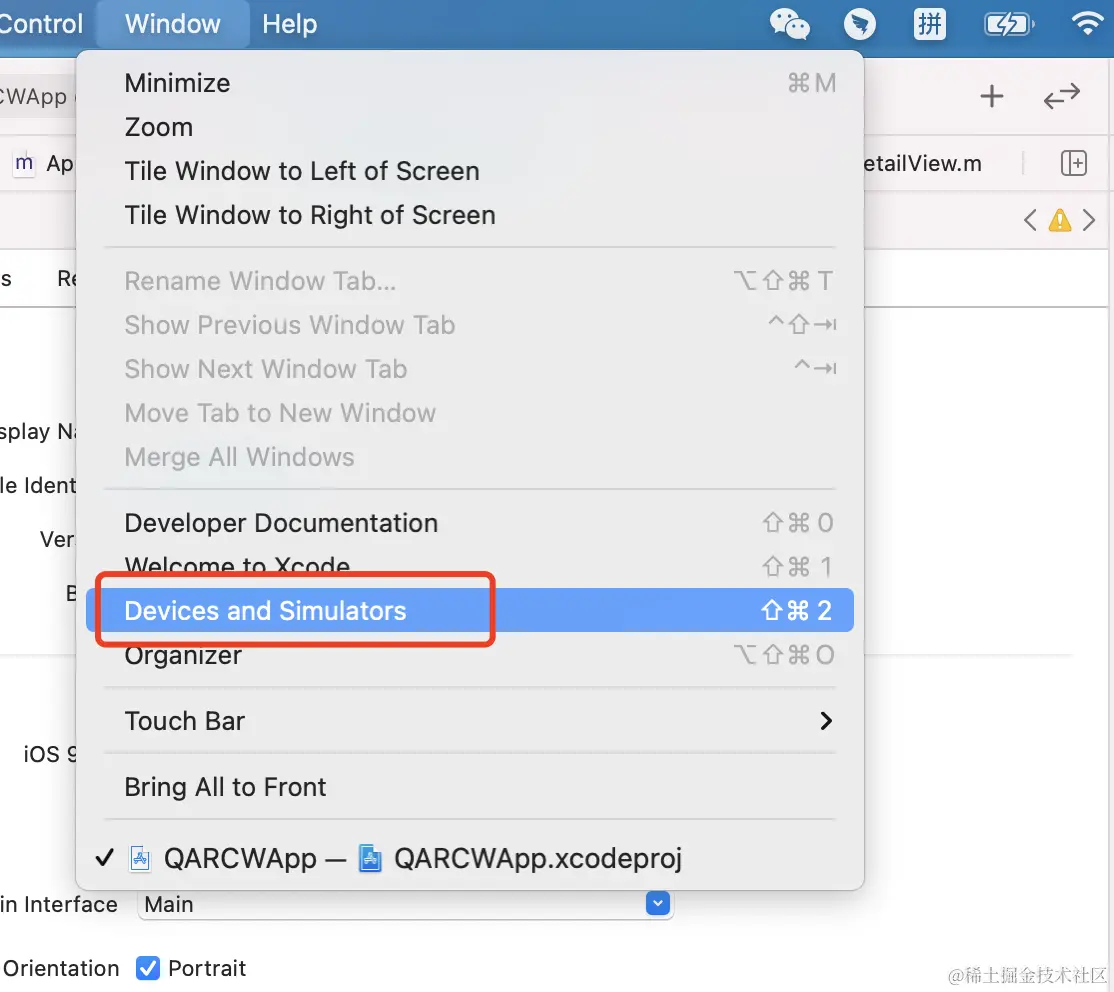The height and width of the screenshot is (992, 1114).
Task: Open the Help menu
Action: click(290, 24)
